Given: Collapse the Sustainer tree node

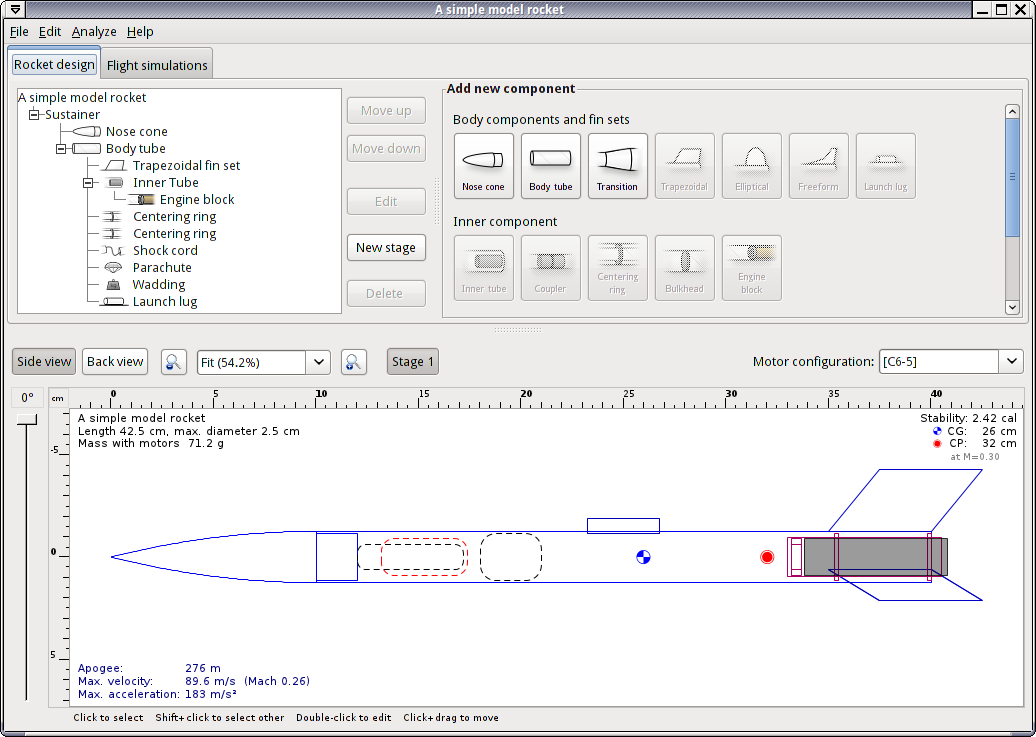Looking at the screenshot, I should coord(34,115).
